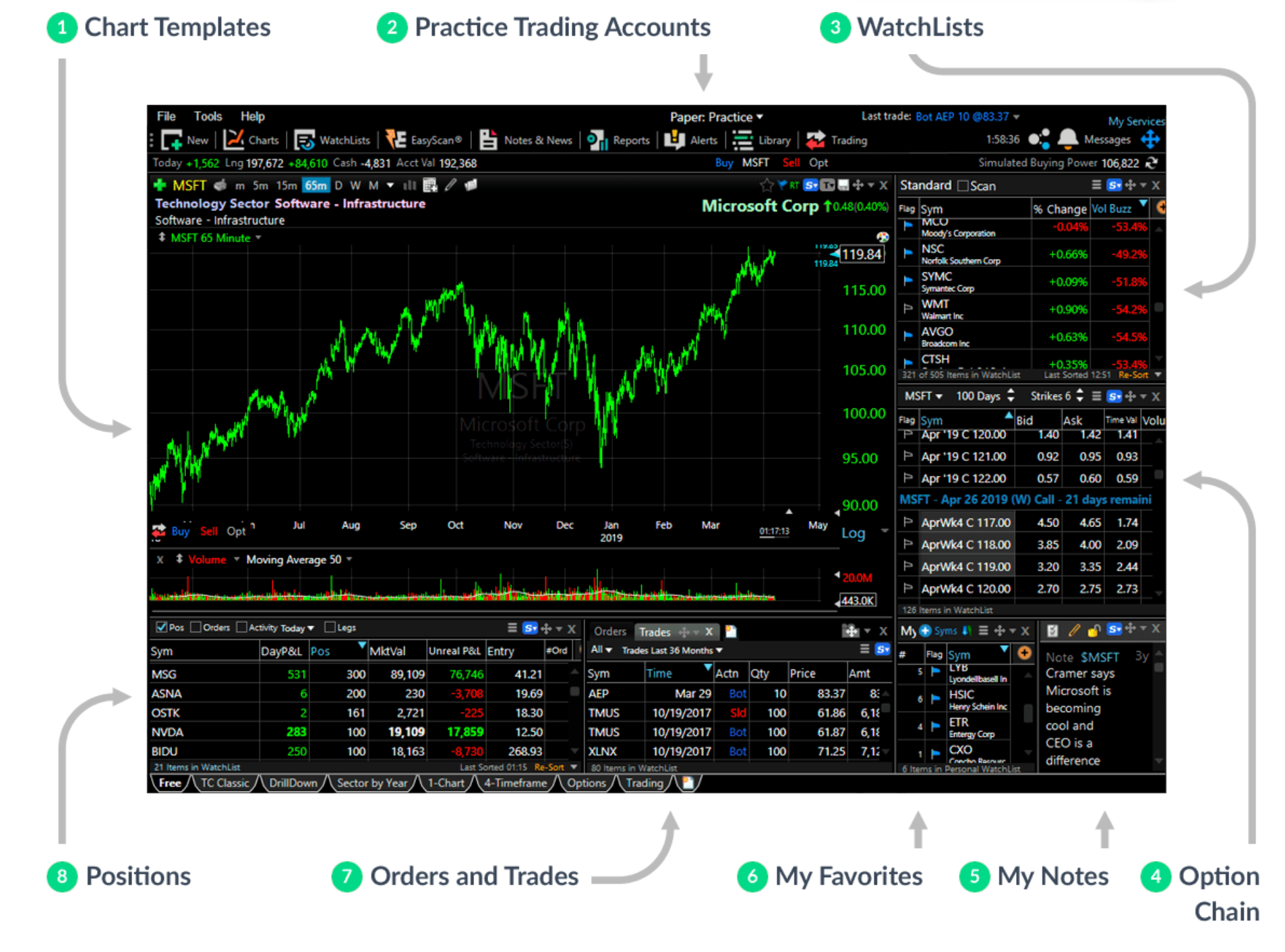Image resolution: width=1285 pixels, height=952 pixels.
Task: Uncheck the Pos checkbox in the positions panel
Action: (x=161, y=627)
